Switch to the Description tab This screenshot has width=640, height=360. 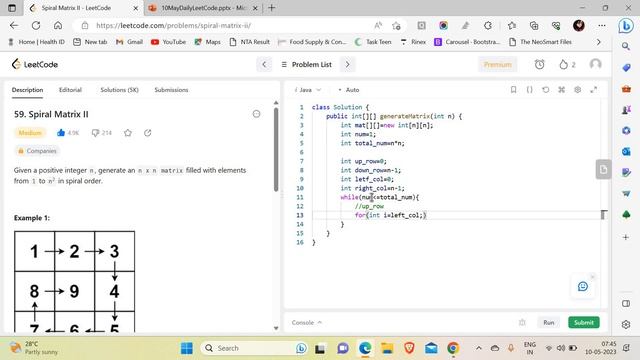tap(27, 90)
